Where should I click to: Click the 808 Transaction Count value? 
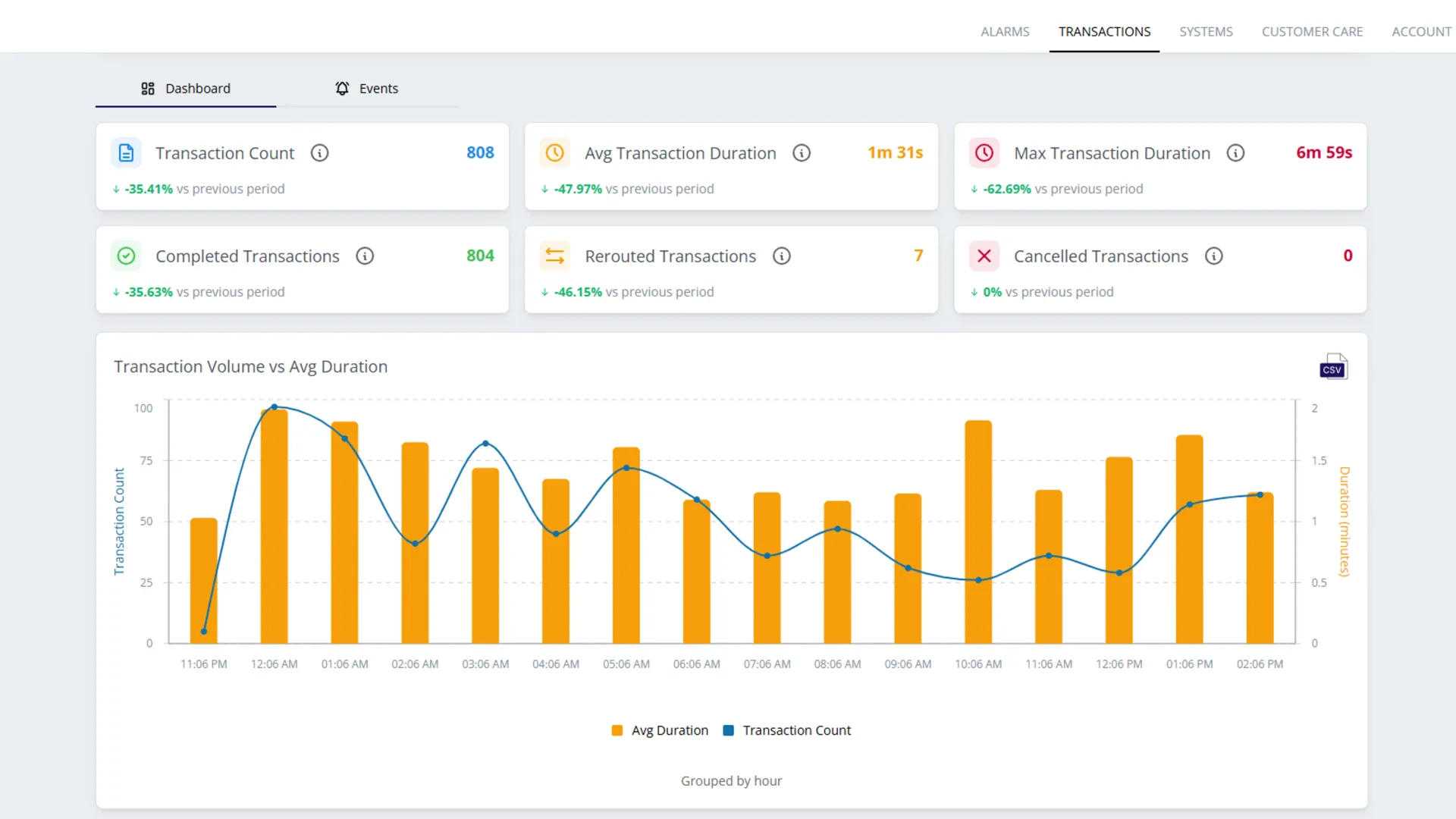click(480, 152)
